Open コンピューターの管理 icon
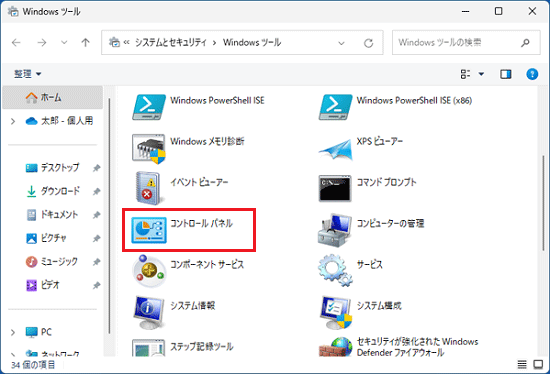550x374 pixels. click(x=335, y=230)
